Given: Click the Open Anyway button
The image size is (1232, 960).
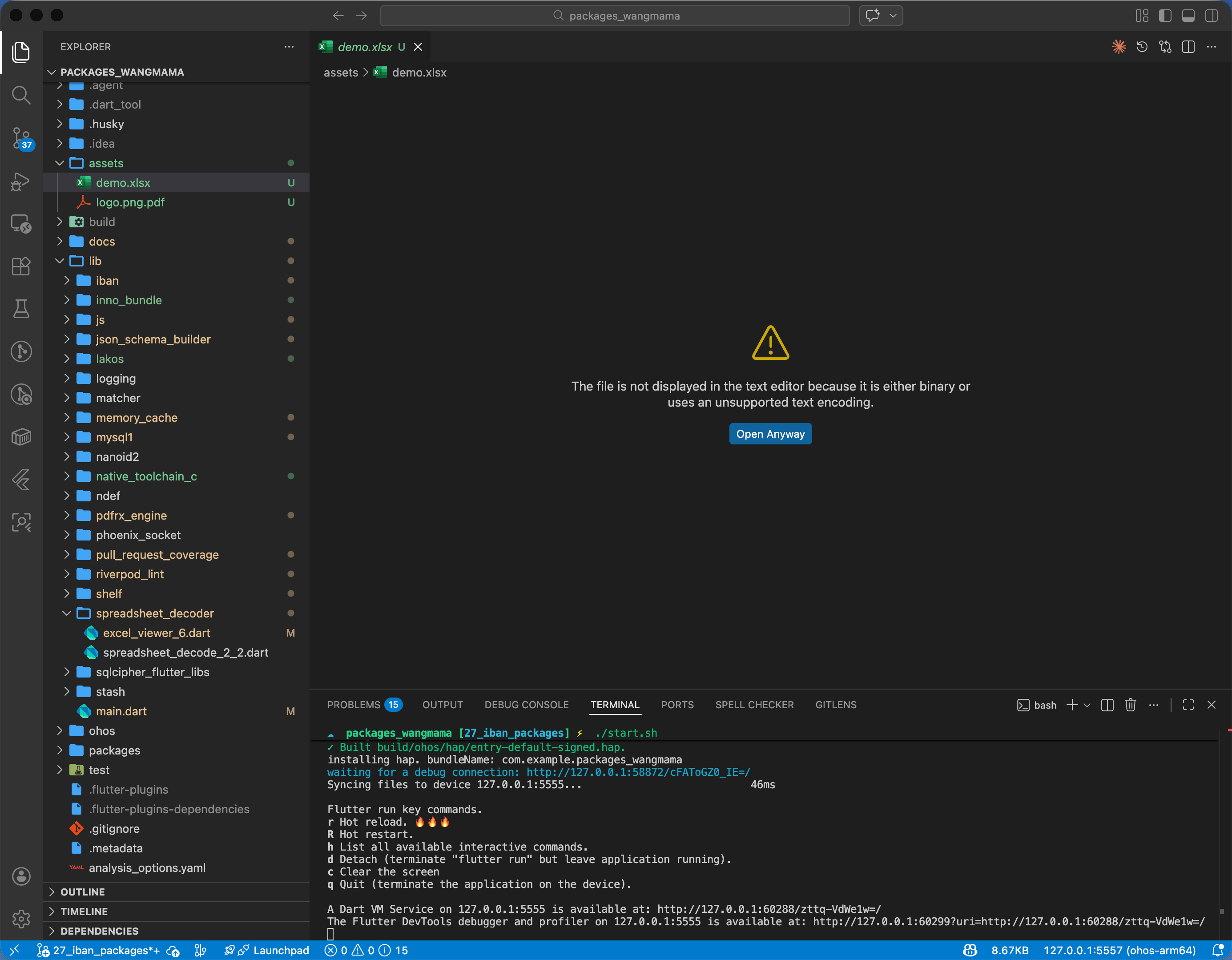Looking at the screenshot, I should point(770,434).
